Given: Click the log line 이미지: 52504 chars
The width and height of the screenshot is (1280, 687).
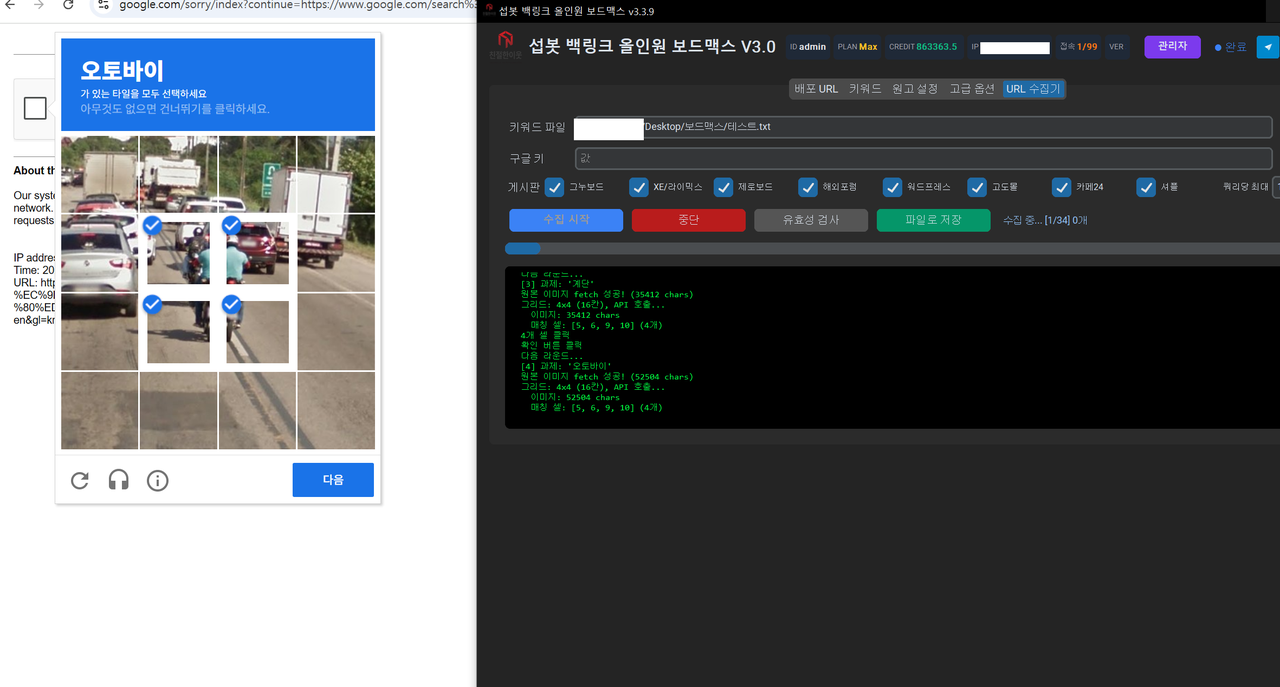Looking at the screenshot, I should (575, 397).
